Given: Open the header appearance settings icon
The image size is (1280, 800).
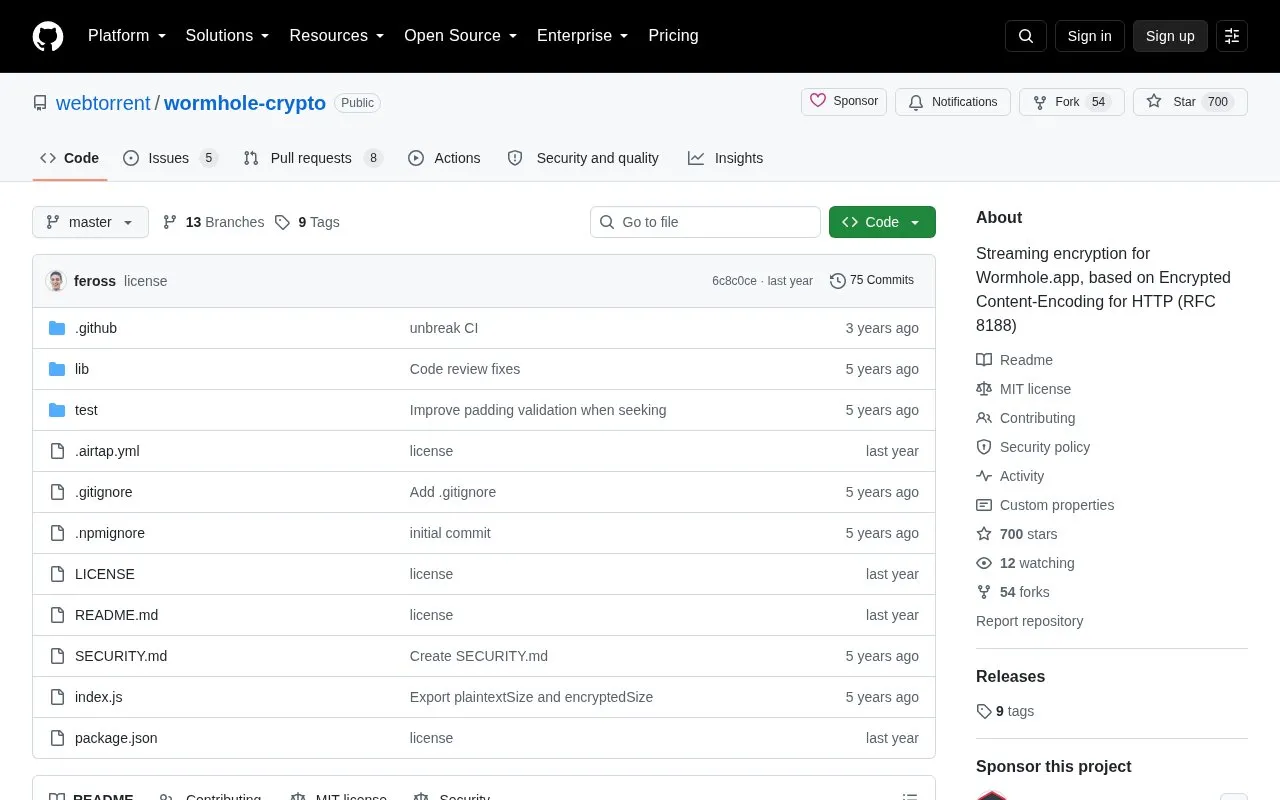Looking at the screenshot, I should [1232, 36].
